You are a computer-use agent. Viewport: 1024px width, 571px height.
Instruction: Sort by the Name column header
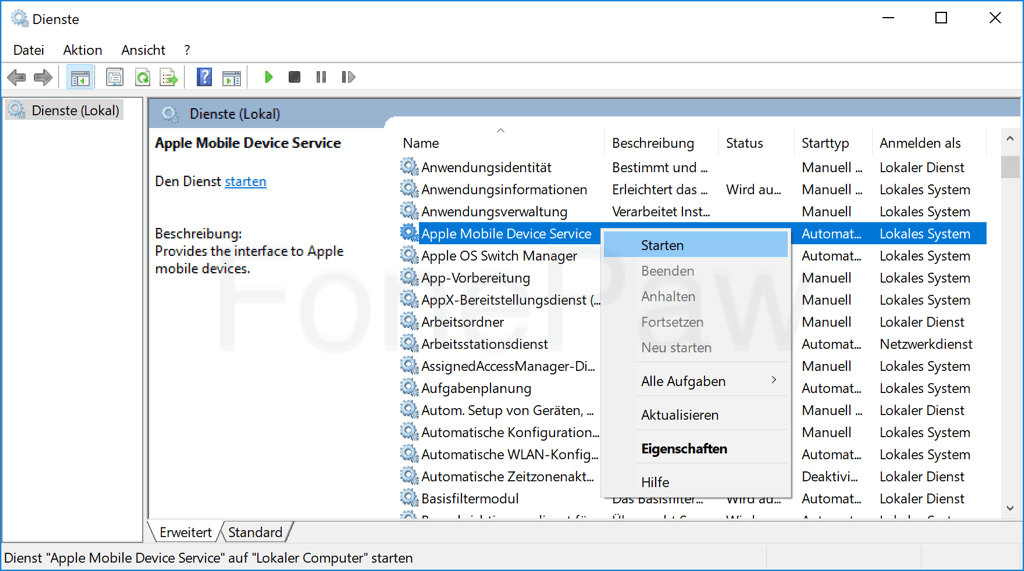click(500, 143)
